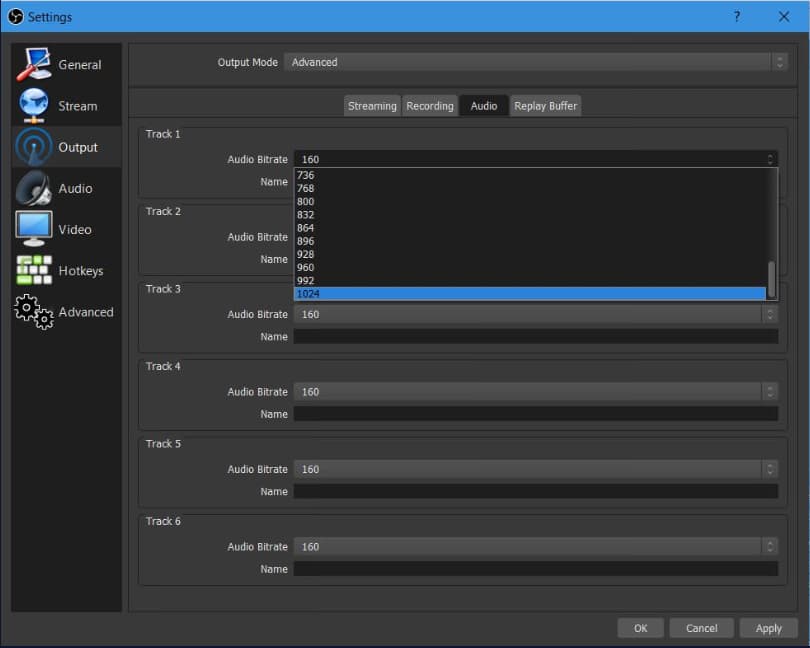This screenshot has height=648, width=810.
Task: Open the Hotkeys keyboard icon
Action: point(34,270)
